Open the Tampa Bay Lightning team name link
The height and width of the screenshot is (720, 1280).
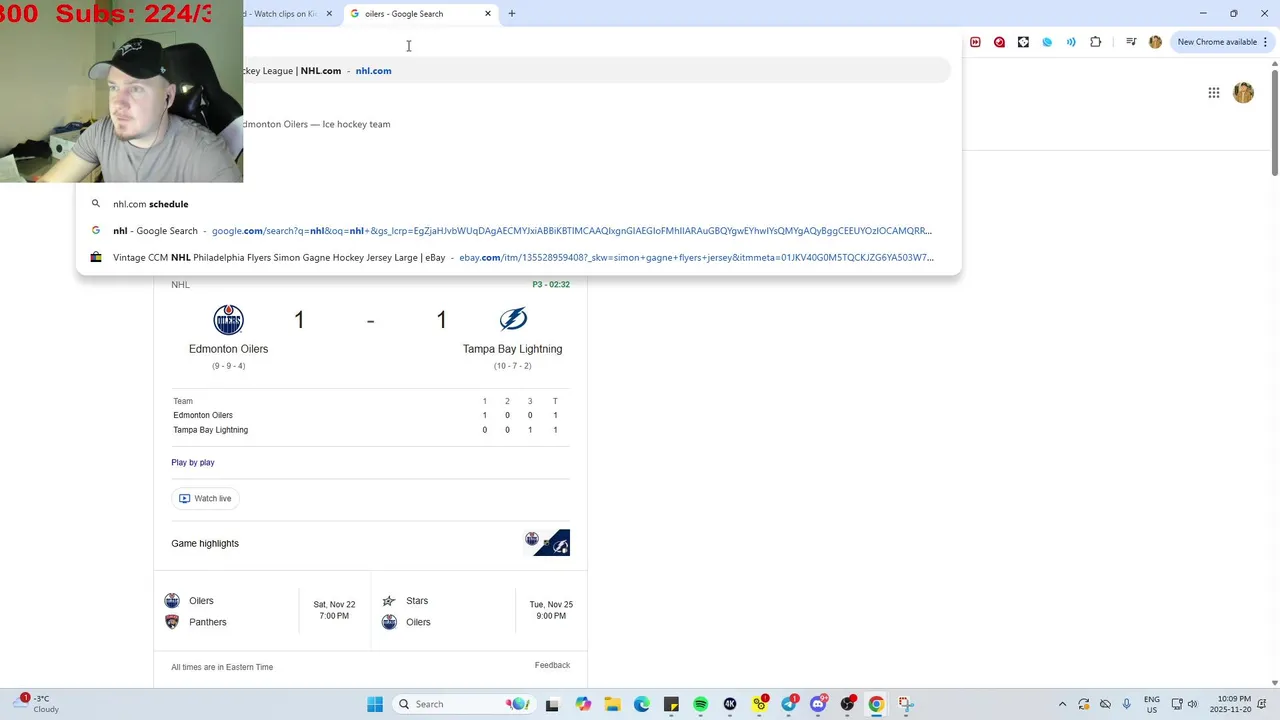coord(512,349)
